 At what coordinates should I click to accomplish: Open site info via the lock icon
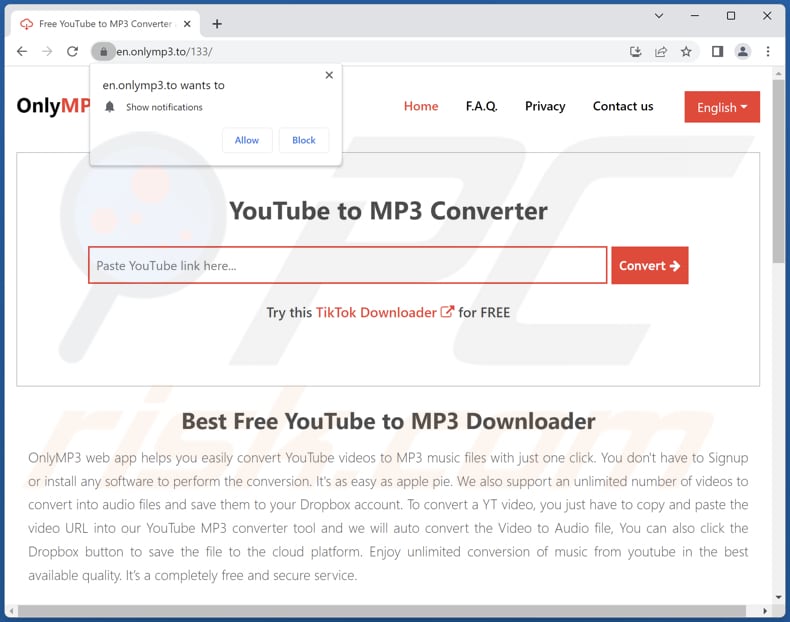tap(103, 51)
